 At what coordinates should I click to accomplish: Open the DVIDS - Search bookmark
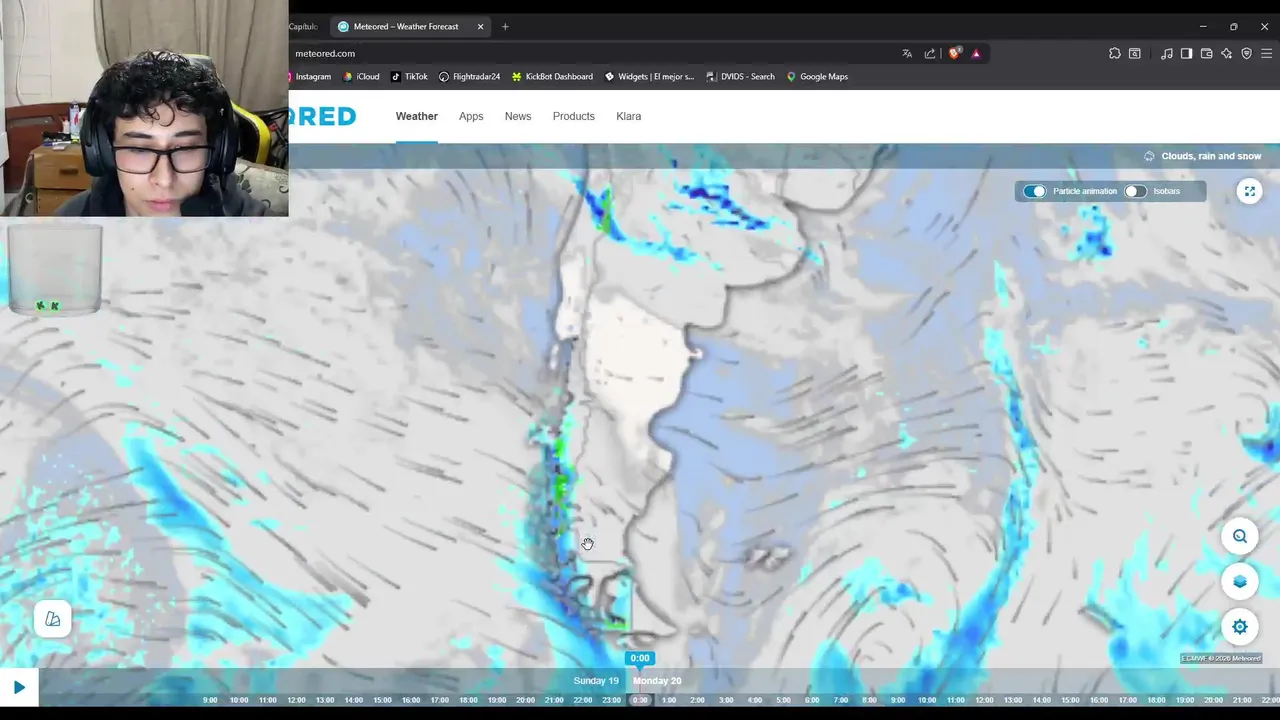tap(740, 77)
